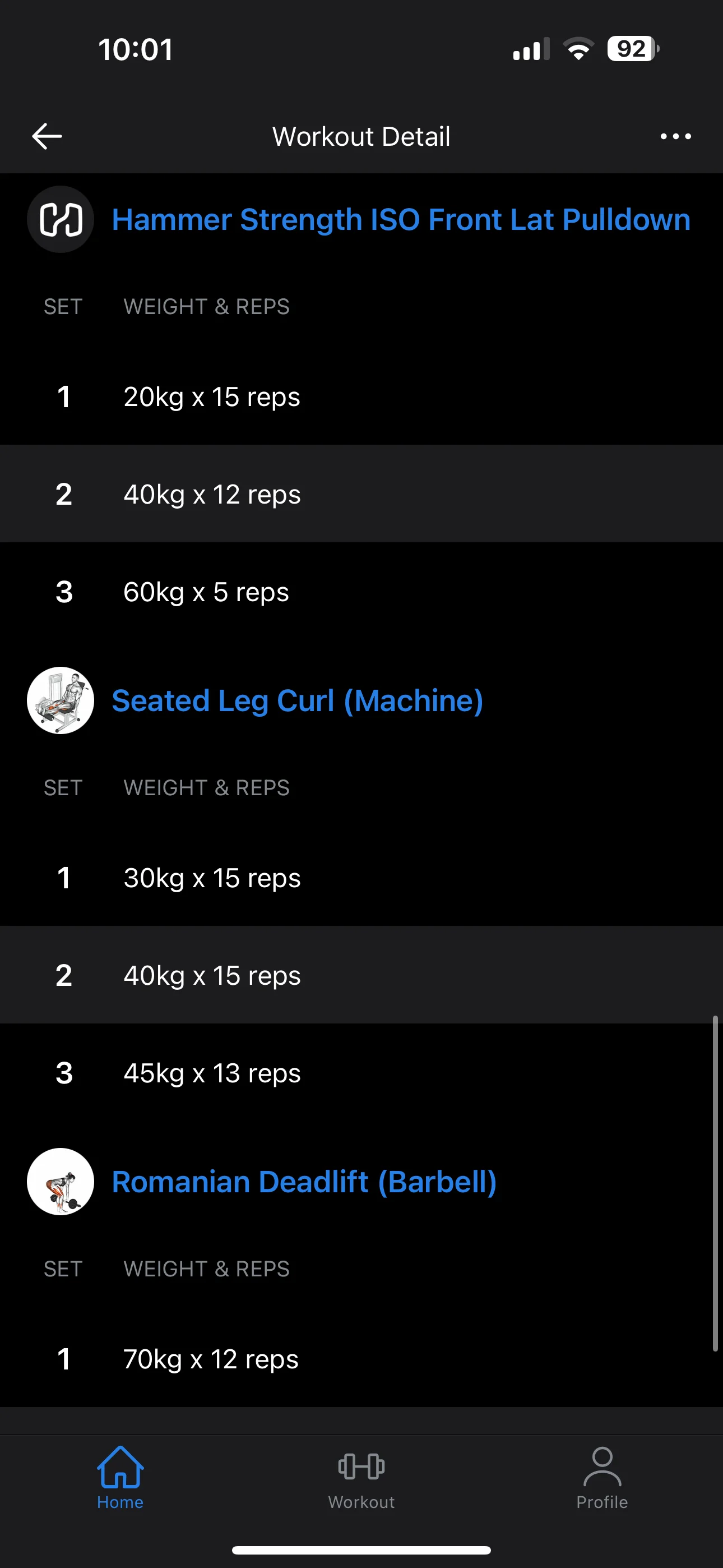
Task: Tap the Hammer Strength exercise icon
Action: point(61,219)
